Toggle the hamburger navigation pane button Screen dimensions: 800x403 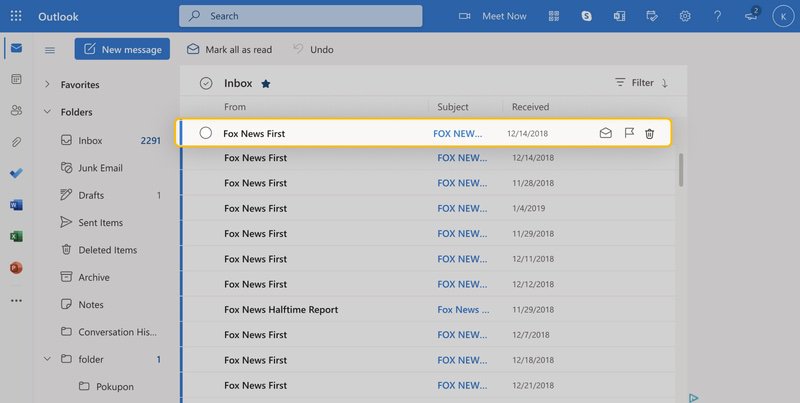(49, 50)
